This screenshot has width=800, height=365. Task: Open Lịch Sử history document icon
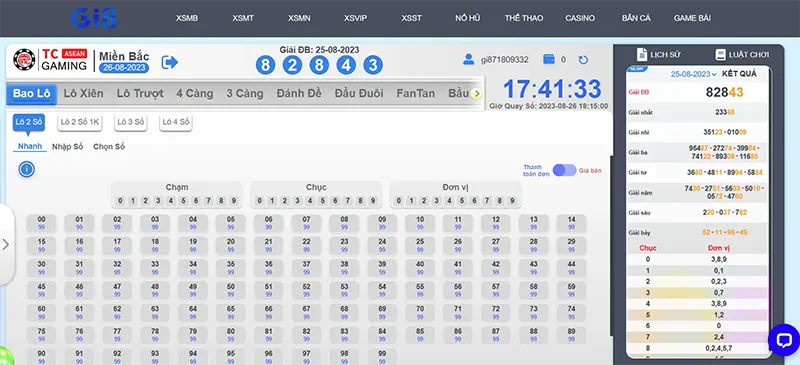[641, 54]
